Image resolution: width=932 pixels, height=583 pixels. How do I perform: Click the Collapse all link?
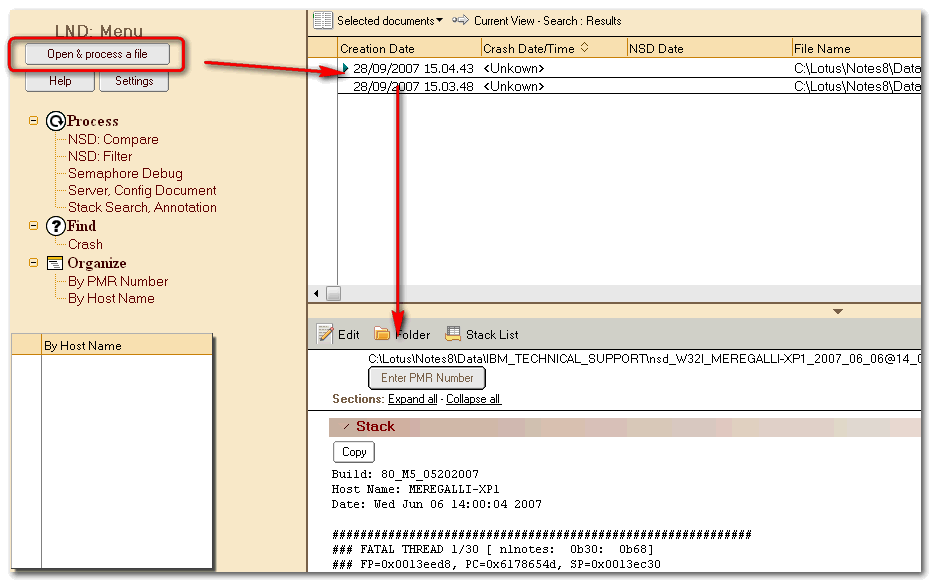(473, 399)
